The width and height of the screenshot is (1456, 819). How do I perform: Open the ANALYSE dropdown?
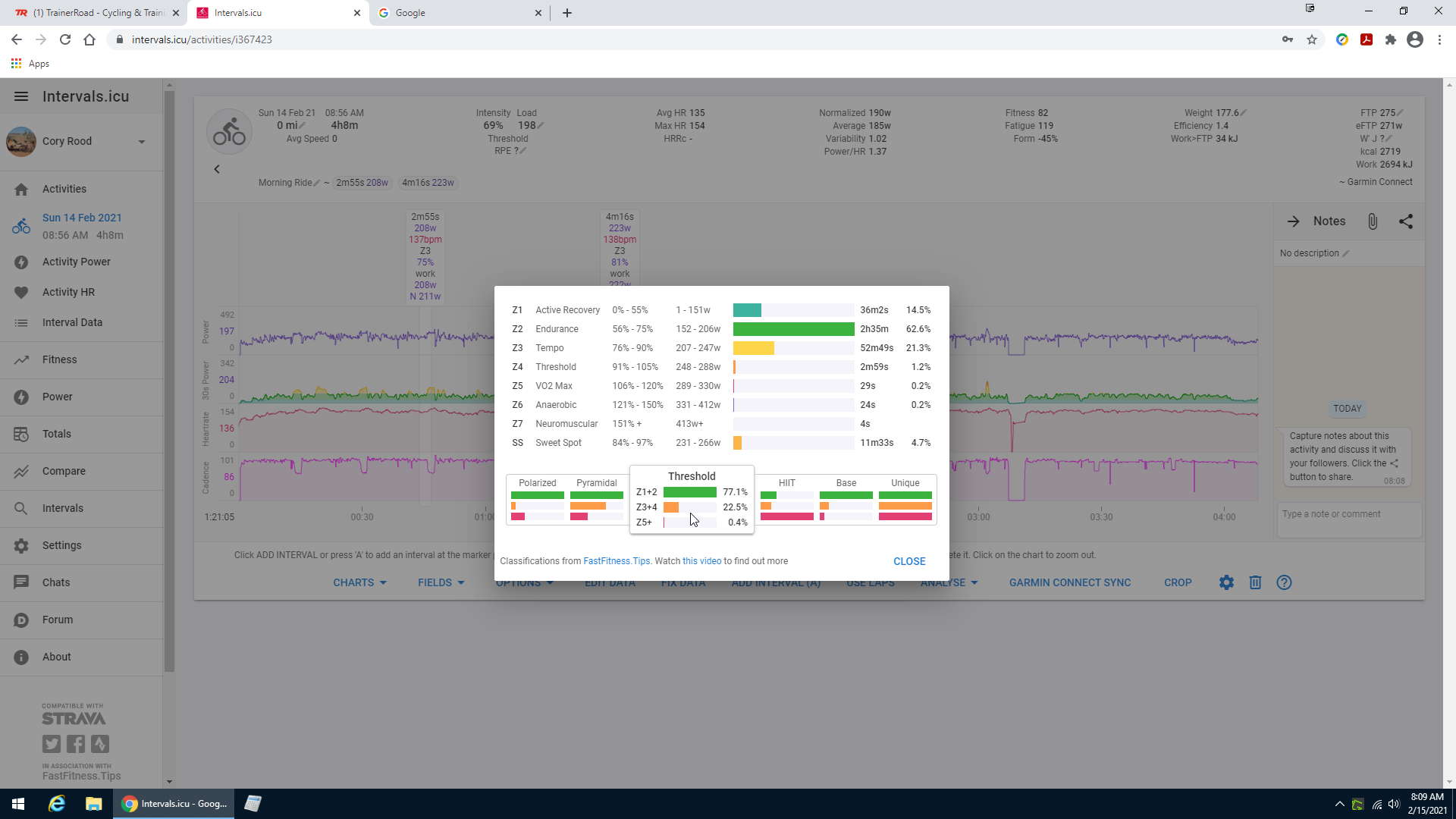pyautogui.click(x=949, y=582)
